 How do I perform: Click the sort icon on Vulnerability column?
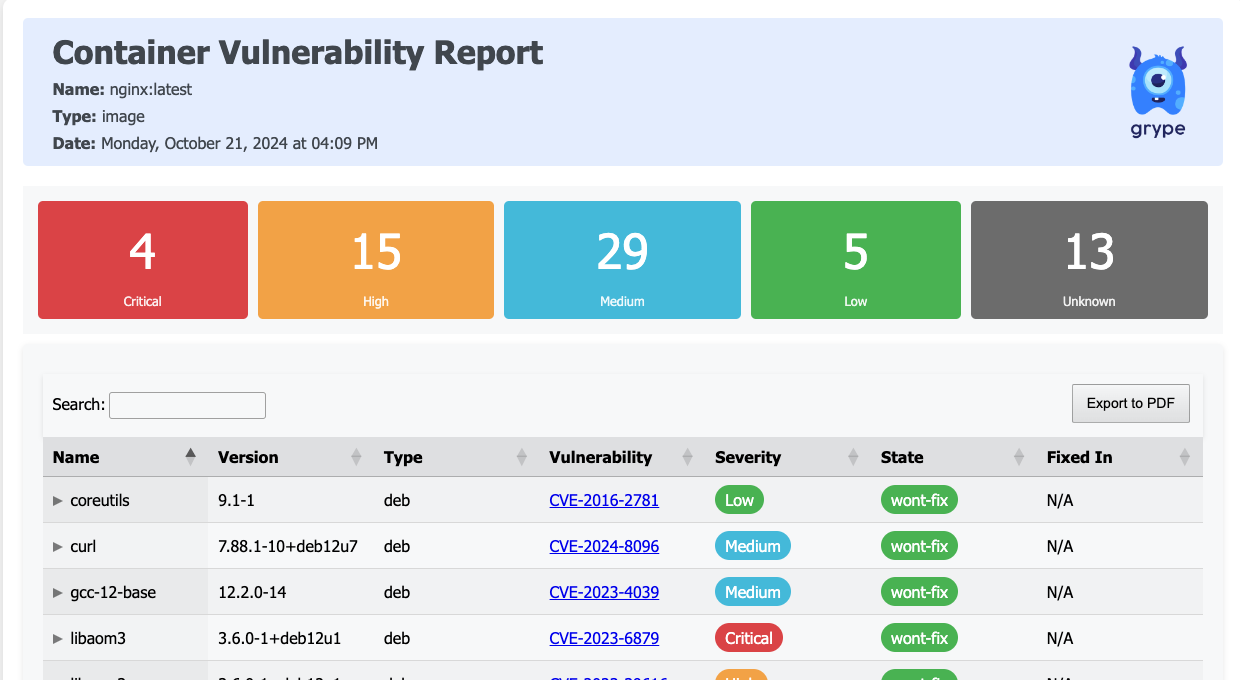pos(688,456)
